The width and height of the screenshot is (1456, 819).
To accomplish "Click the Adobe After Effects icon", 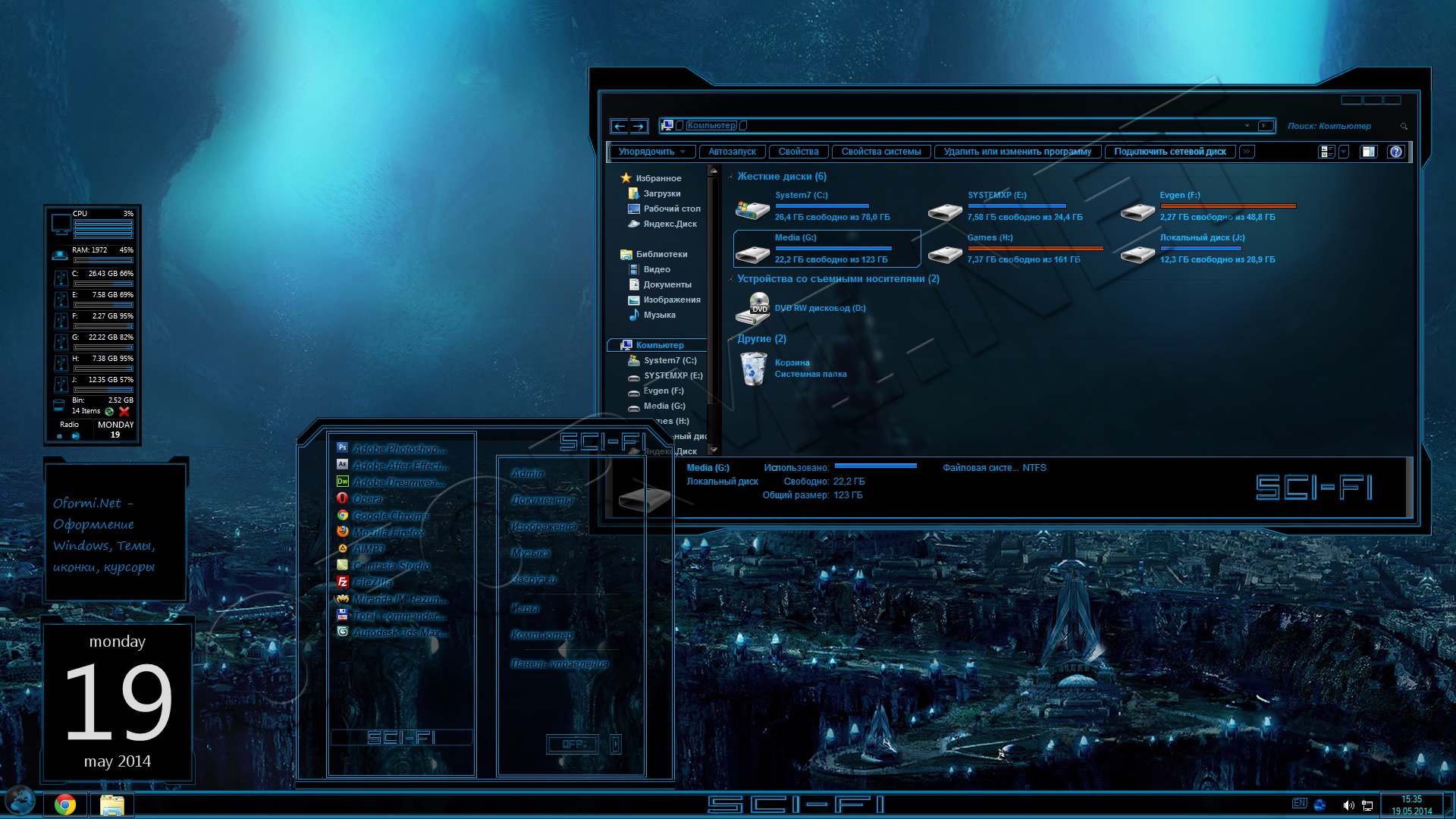I will (x=341, y=464).
